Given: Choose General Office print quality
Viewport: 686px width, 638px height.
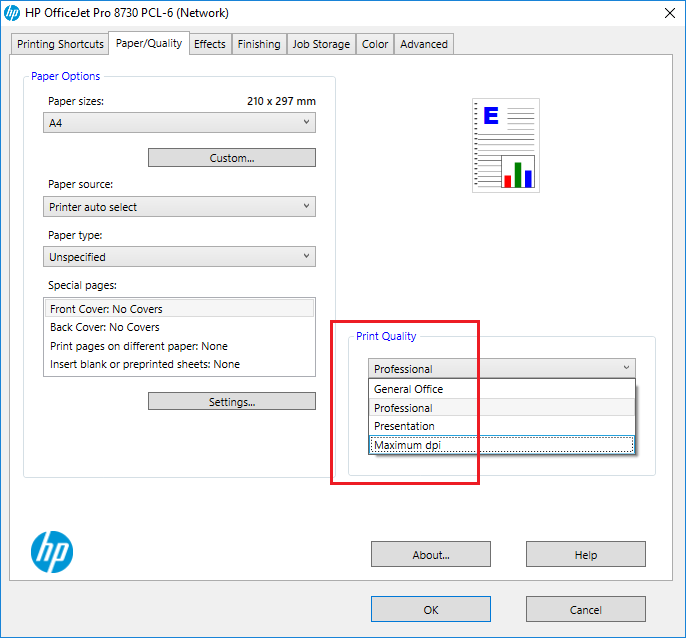Looking at the screenshot, I should [x=502, y=389].
